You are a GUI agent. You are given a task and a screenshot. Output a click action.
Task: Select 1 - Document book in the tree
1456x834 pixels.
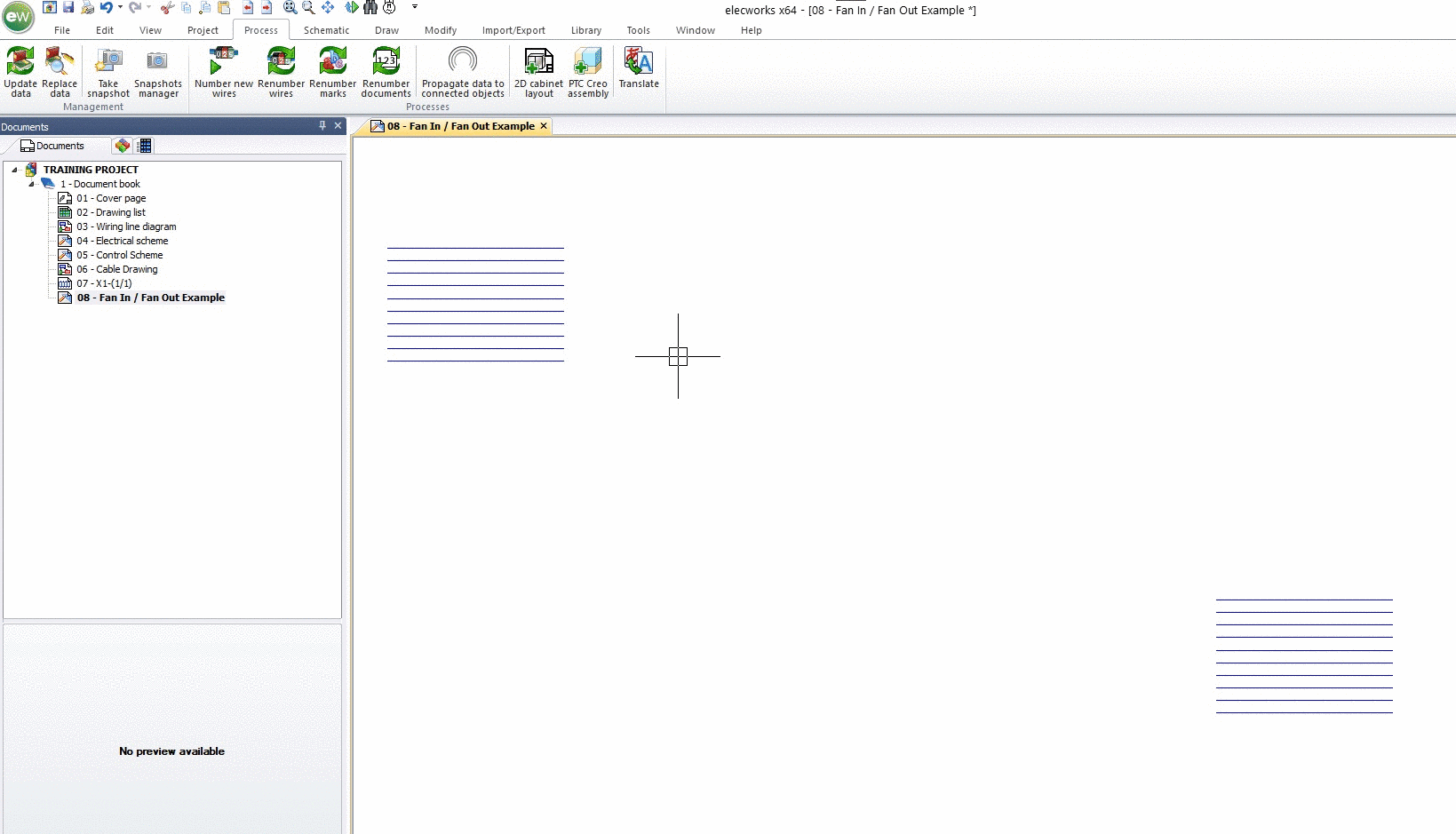(x=99, y=184)
